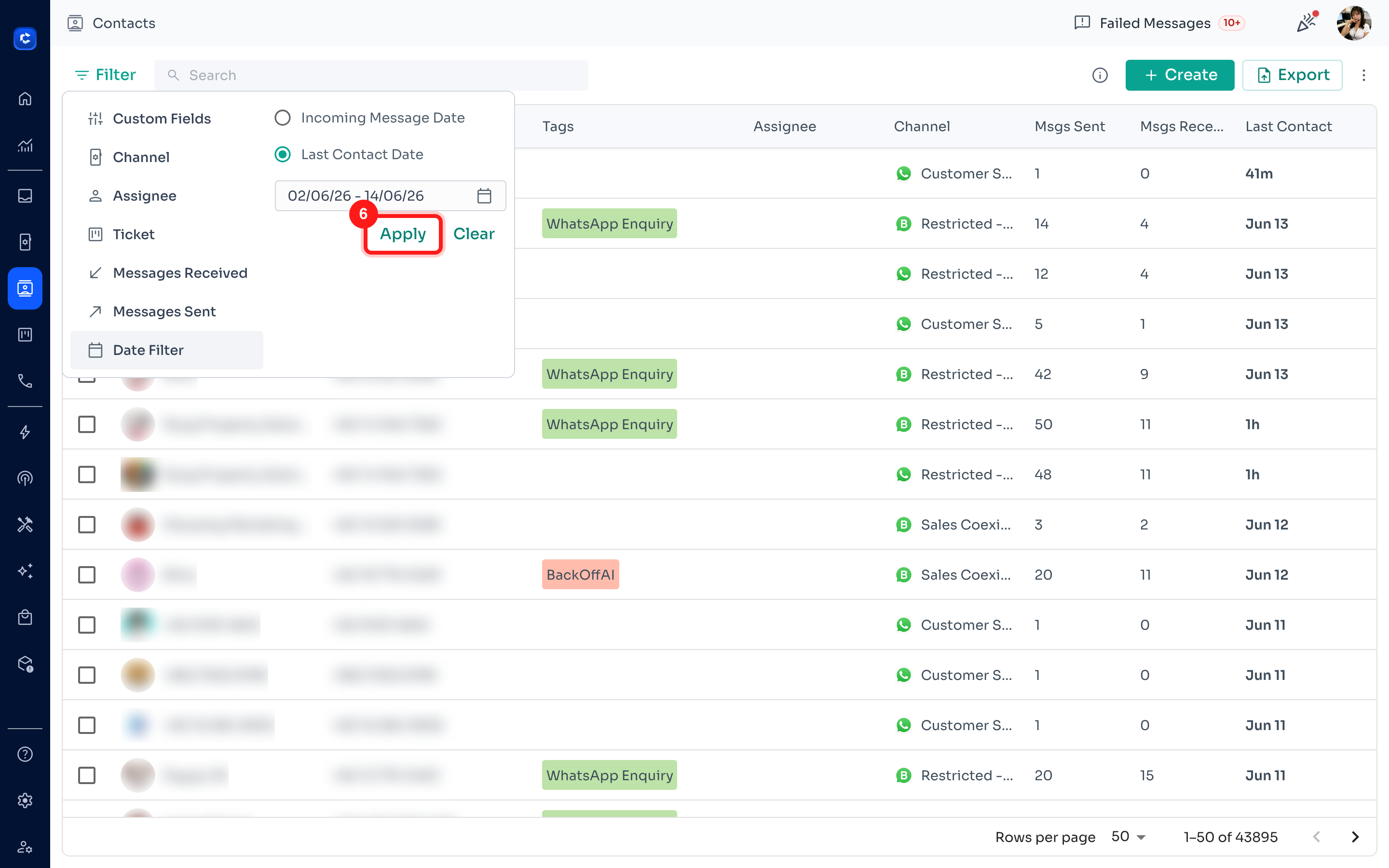Image resolution: width=1389 pixels, height=868 pixels.
Task: Tick checkbox for the BackOffAI tagged row
Action: click(87, 575)
